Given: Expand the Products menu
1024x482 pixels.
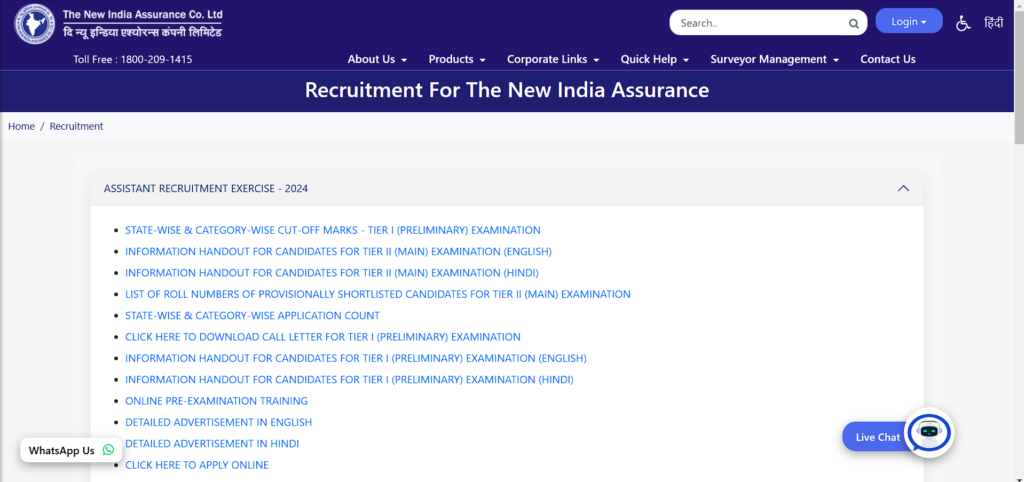Looking at the screenshot, I should click(x=457, y=59).
